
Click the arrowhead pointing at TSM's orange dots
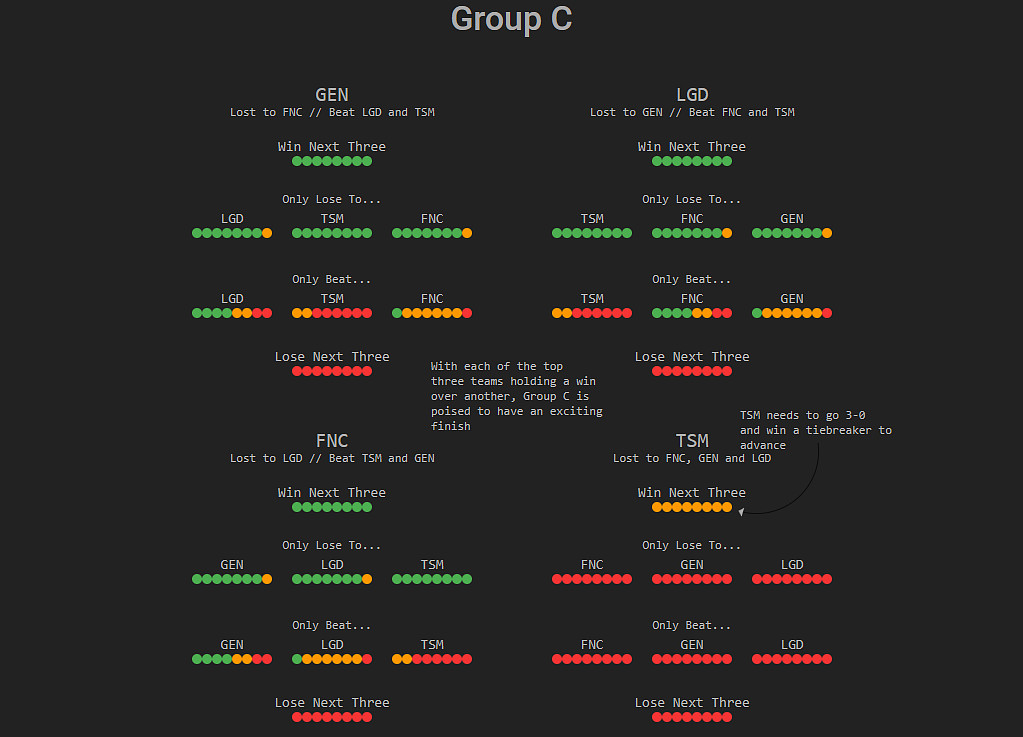741,512
